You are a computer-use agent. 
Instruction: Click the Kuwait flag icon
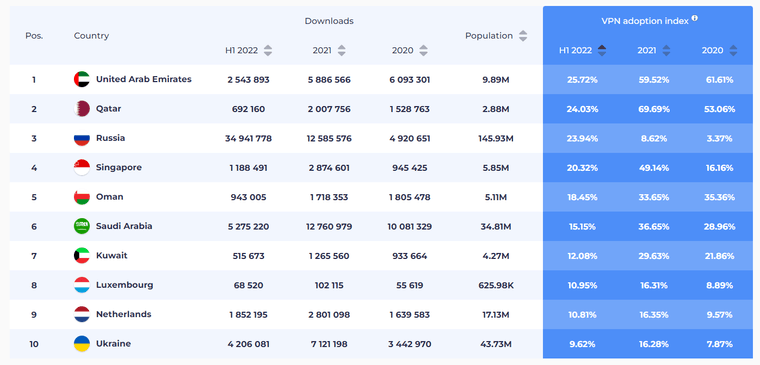pos(82,255)
